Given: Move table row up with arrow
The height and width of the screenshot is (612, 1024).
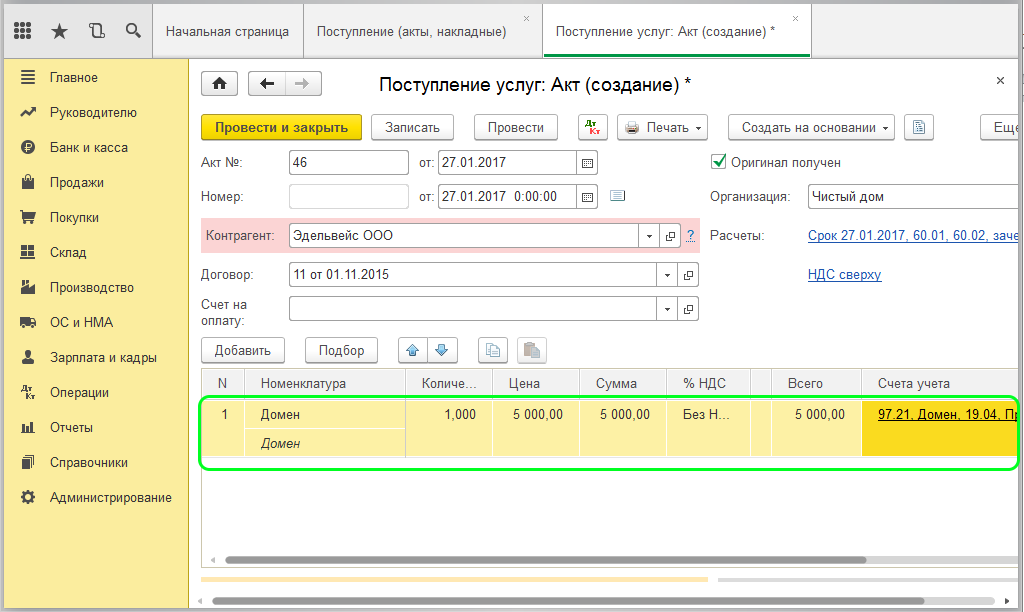Looking at the screenshot, I should coord(413,350).
